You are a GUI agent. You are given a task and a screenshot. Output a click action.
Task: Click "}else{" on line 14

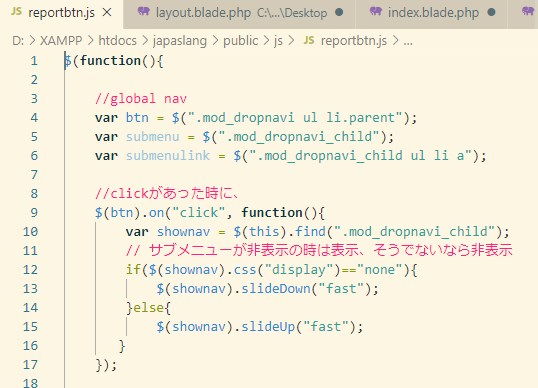[x=148, y=307]
